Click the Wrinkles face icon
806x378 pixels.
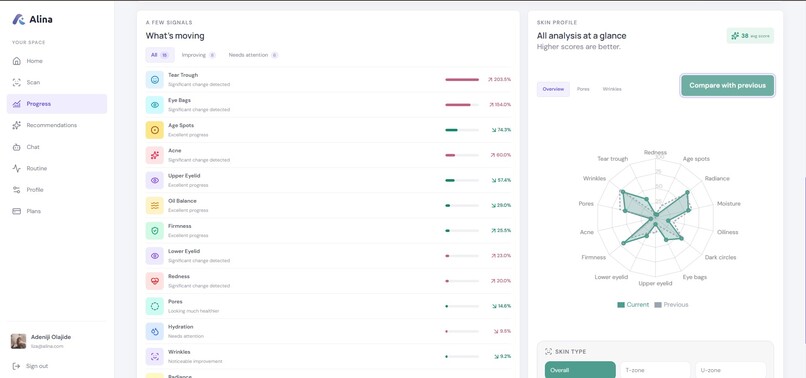pos(155,357)
